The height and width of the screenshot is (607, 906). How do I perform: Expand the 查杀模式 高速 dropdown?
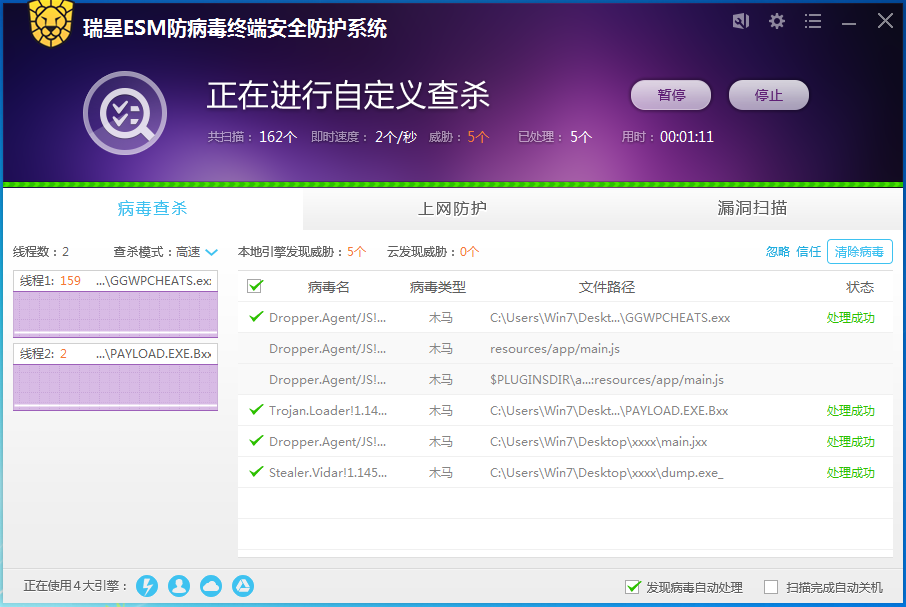(211, 252)
